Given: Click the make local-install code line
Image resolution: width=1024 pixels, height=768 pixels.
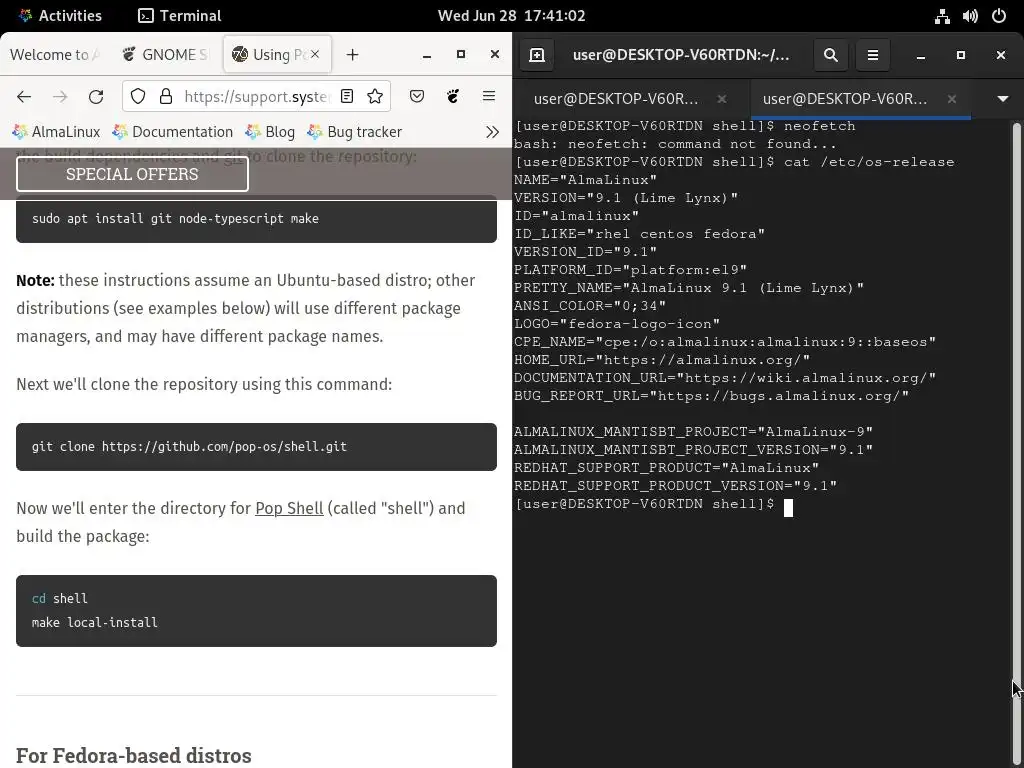Looking at the screenshot, I should [x=95, y=622].
